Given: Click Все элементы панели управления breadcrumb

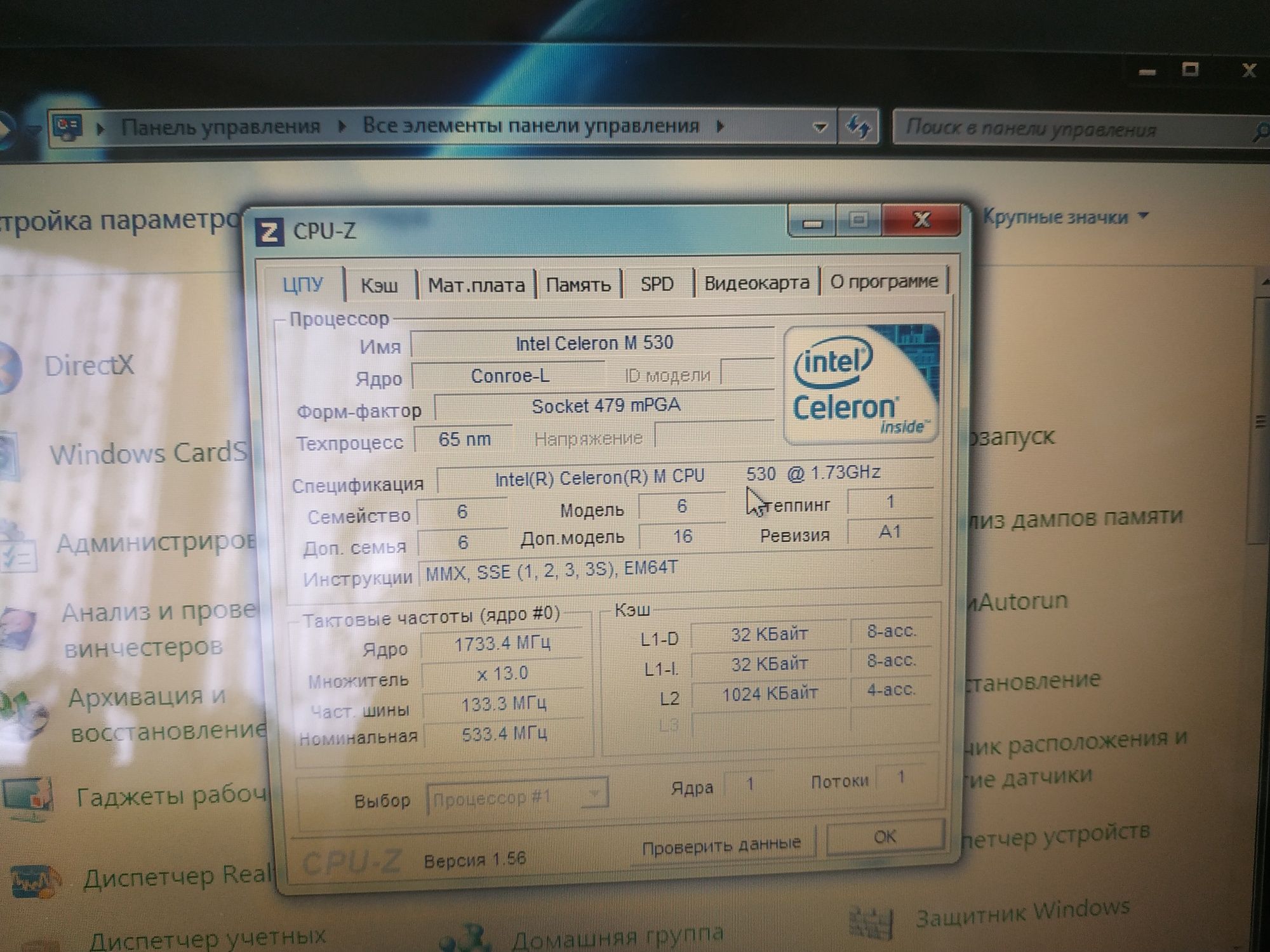Looking at the screenshot, I should coord(530,126).
